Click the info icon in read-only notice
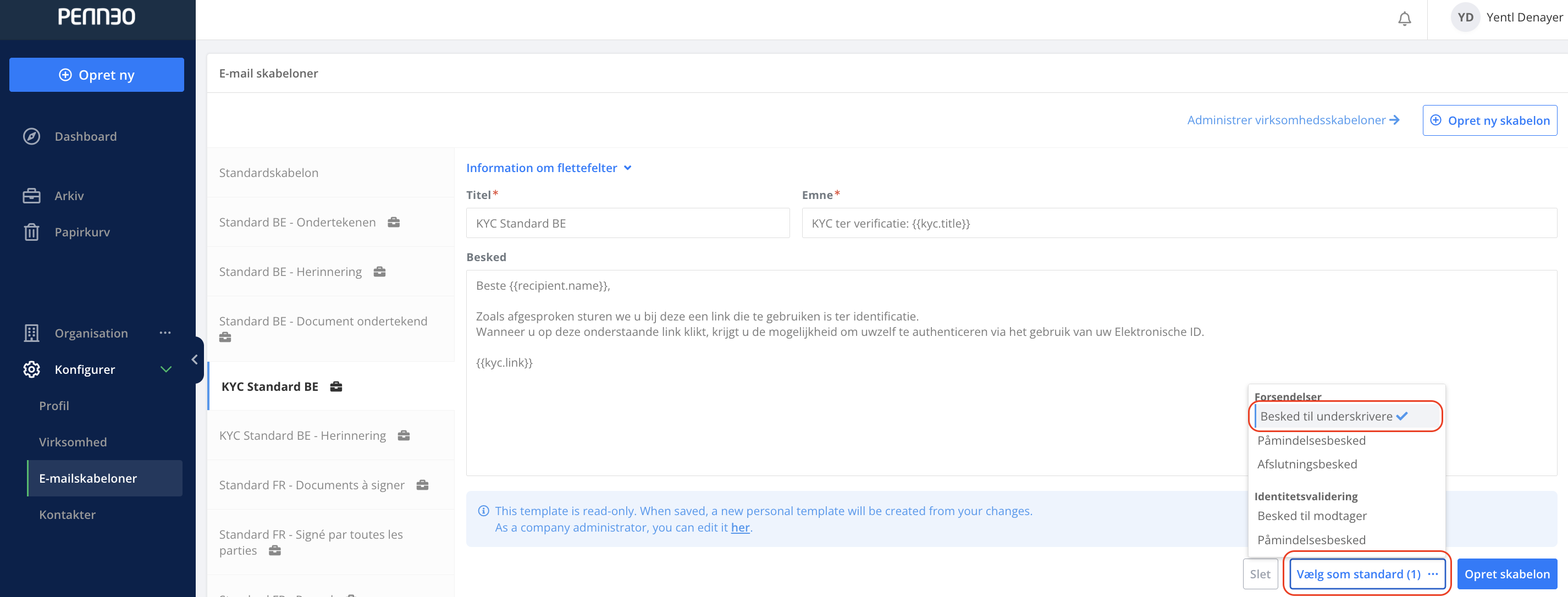The width and height of the screenshot is (1568, 597). coord(483,511)
